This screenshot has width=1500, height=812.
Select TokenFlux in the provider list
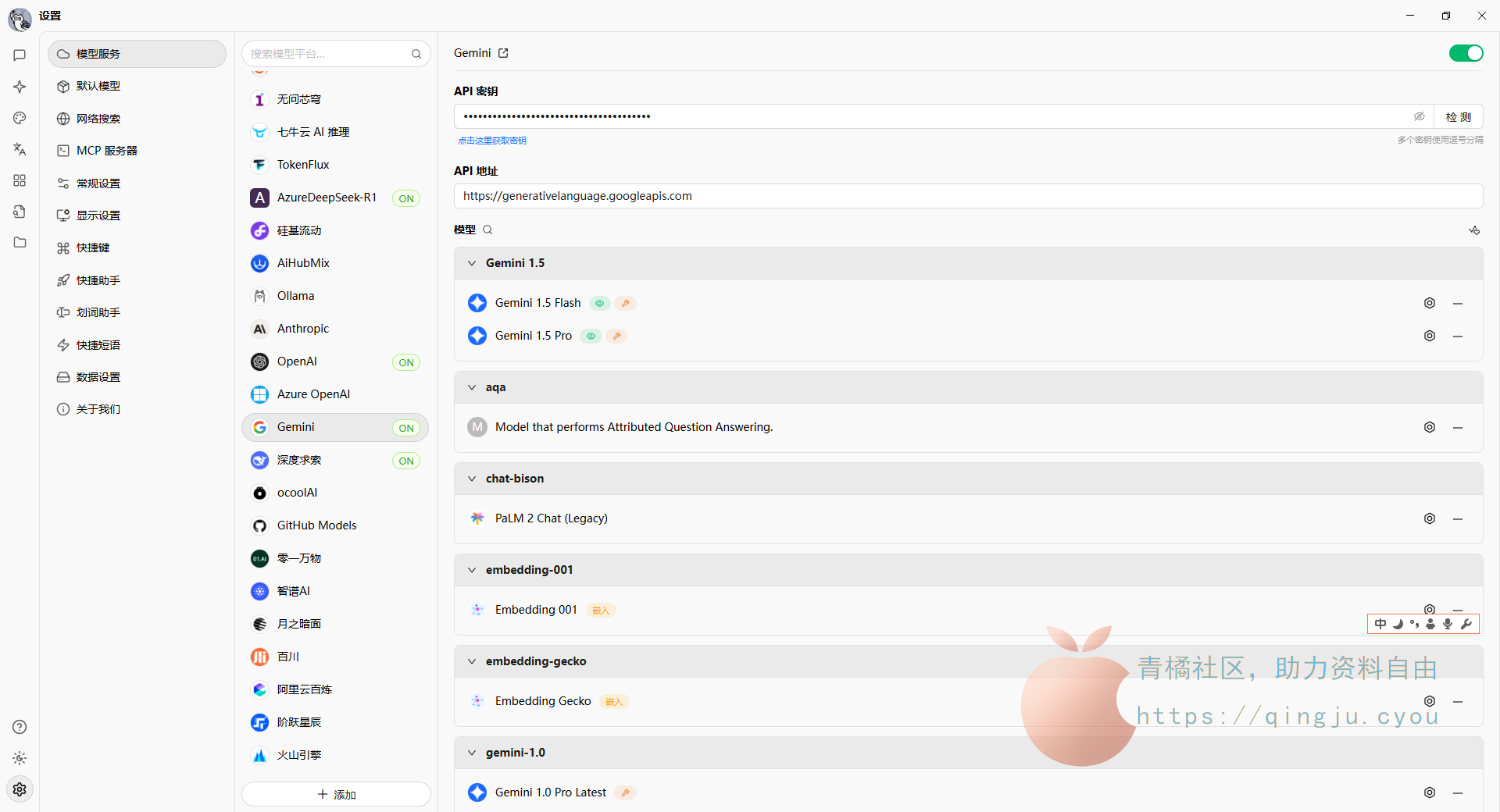pyautogui.click(x=335, y=165)
